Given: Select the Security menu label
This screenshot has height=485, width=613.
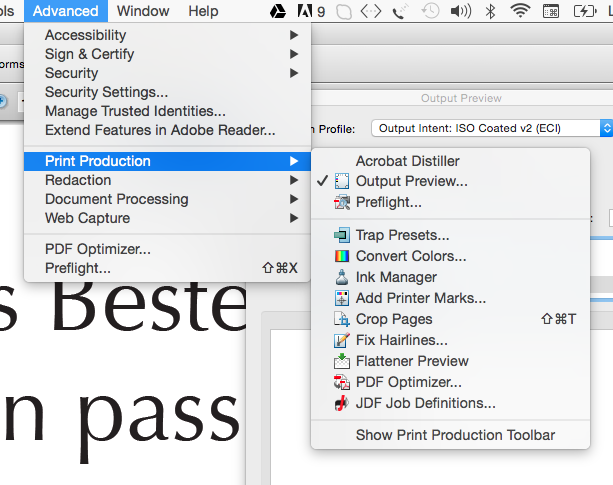Looking at the screenshot, I should (72, 73).
